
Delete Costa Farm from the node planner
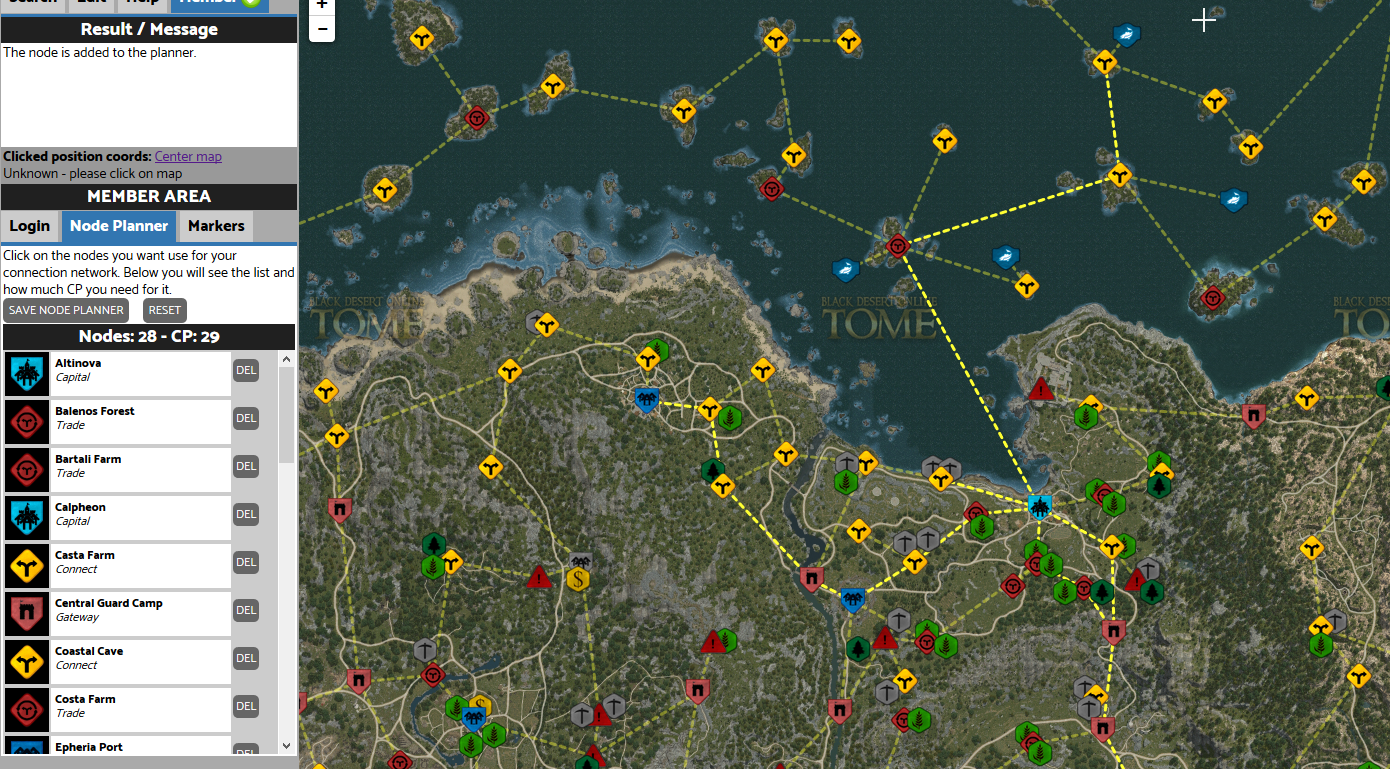tap(246, 706)
